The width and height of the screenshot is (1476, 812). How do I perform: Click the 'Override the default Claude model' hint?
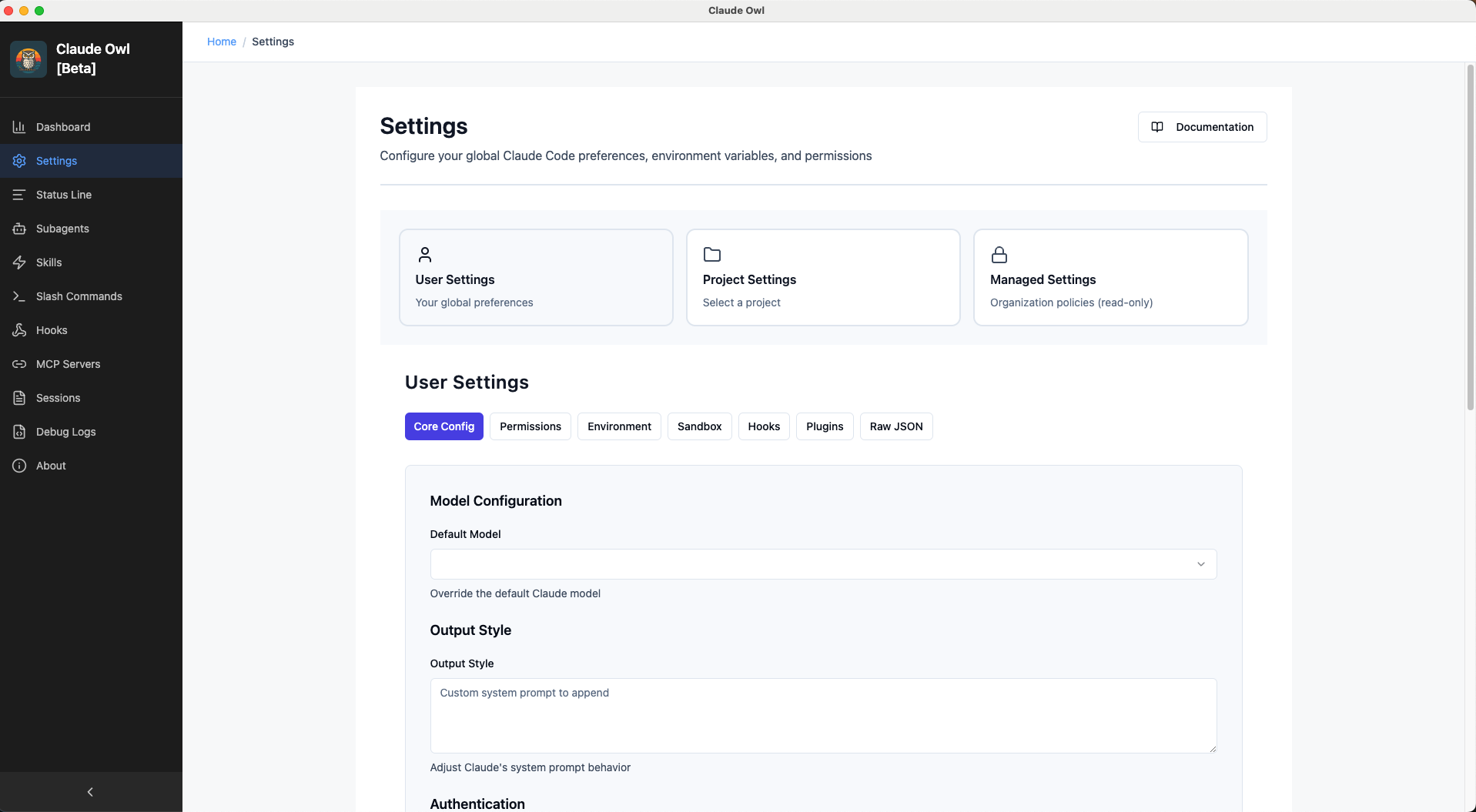point(515,593)
